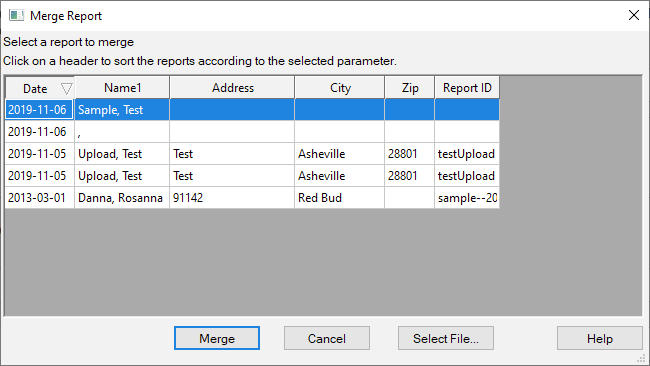Click the 2013-03-01 date cell
Viewport: 650px width, 366px height.
click(x=40, y=198)
